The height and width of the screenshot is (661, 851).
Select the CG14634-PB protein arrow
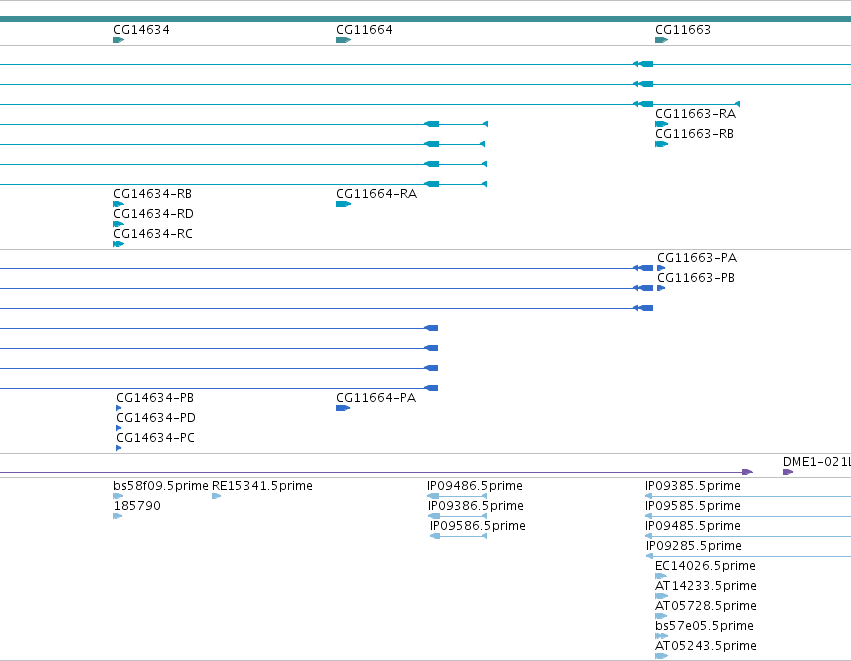[118, 408]
